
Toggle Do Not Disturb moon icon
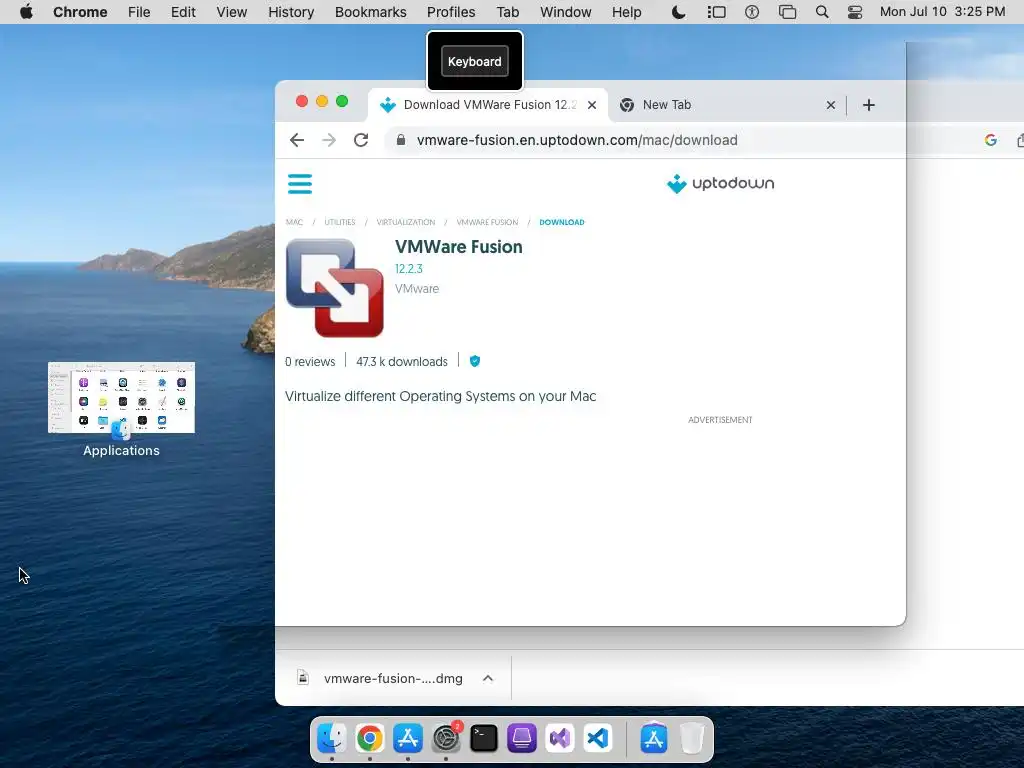tap(679, 12)
